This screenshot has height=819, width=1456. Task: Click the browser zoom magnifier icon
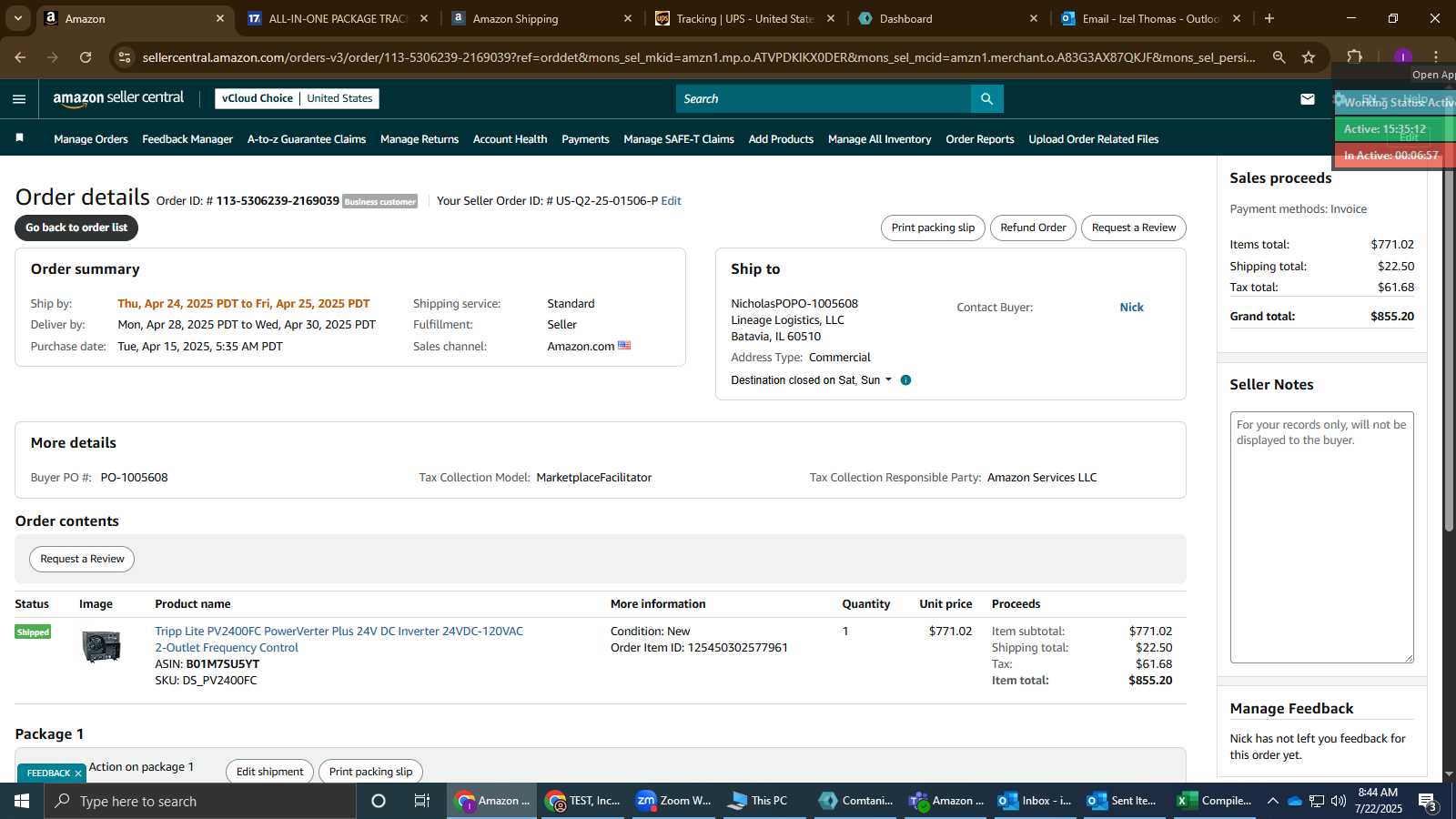click(1279, 57)
